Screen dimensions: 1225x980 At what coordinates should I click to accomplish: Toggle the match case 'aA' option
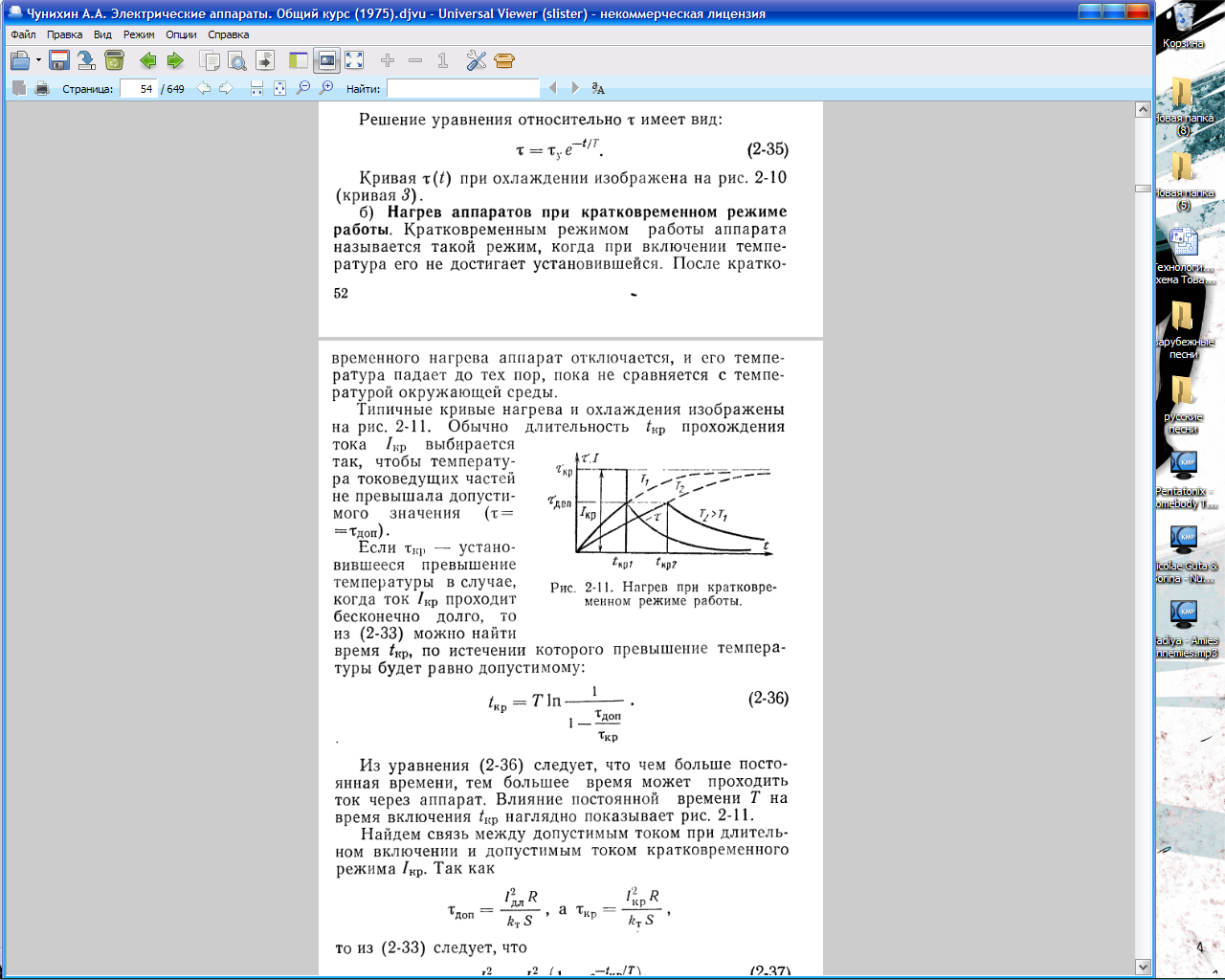(x=598, y=88)
